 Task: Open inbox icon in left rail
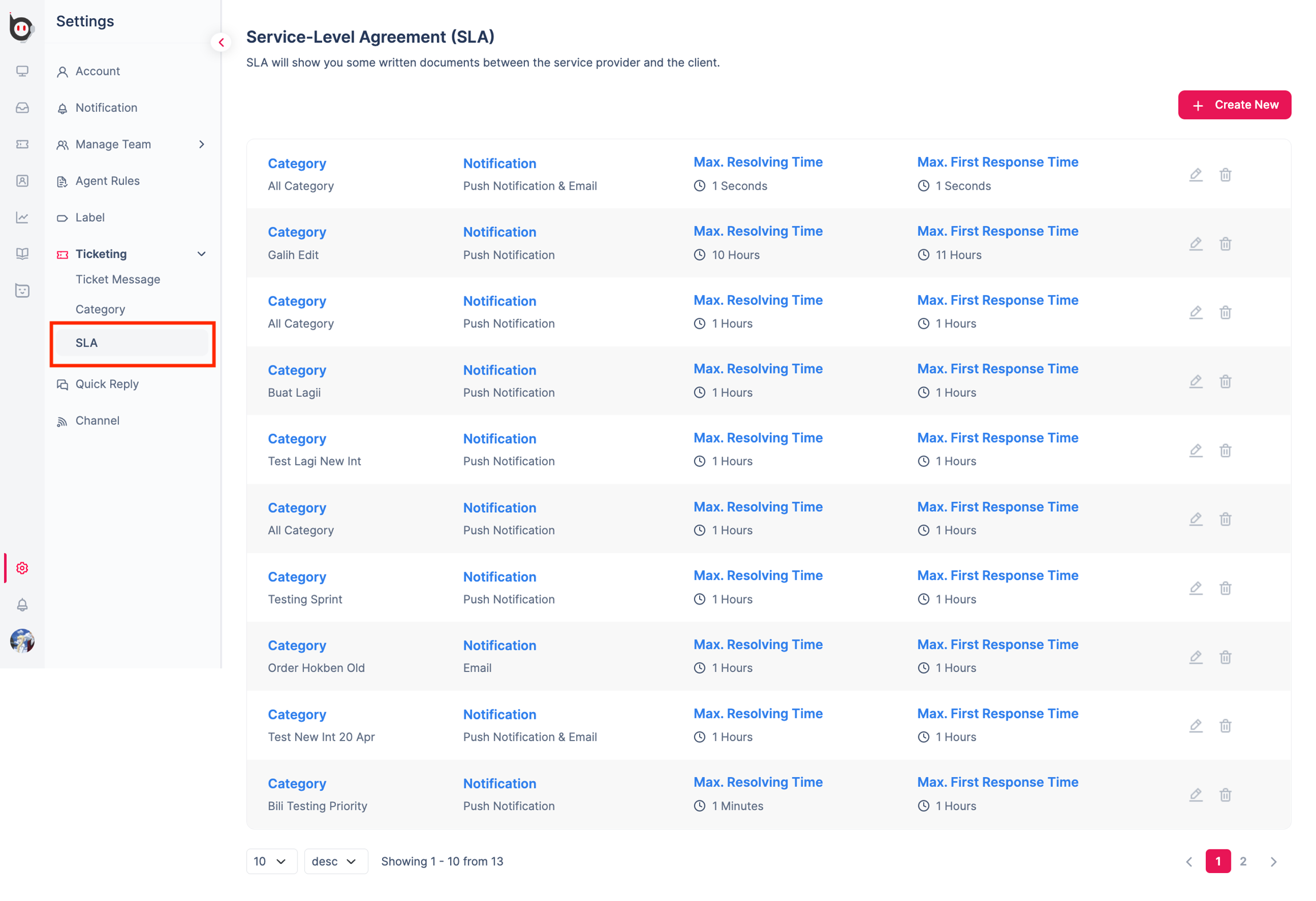click(22, 108)
